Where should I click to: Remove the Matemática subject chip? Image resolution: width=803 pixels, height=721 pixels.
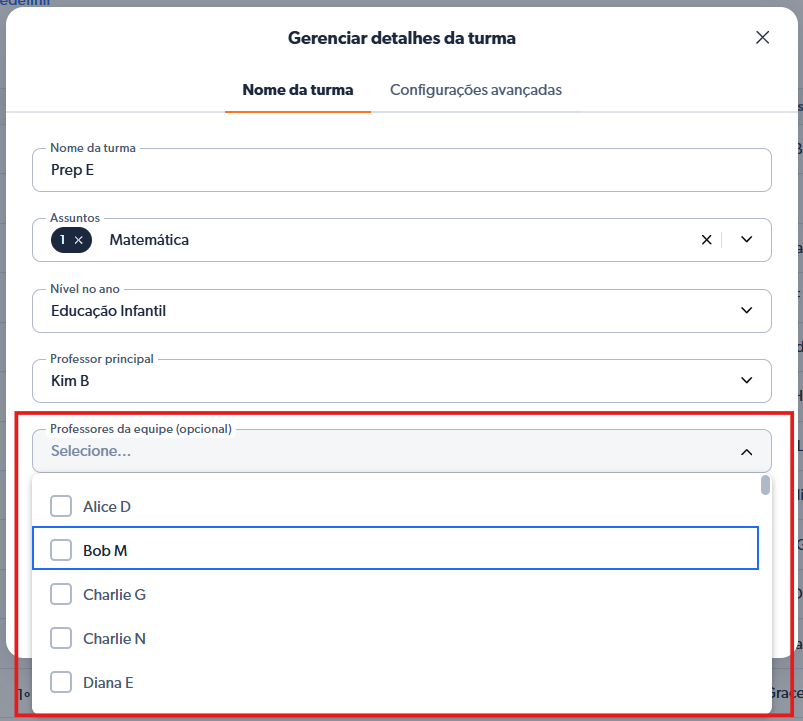[78, 240]
